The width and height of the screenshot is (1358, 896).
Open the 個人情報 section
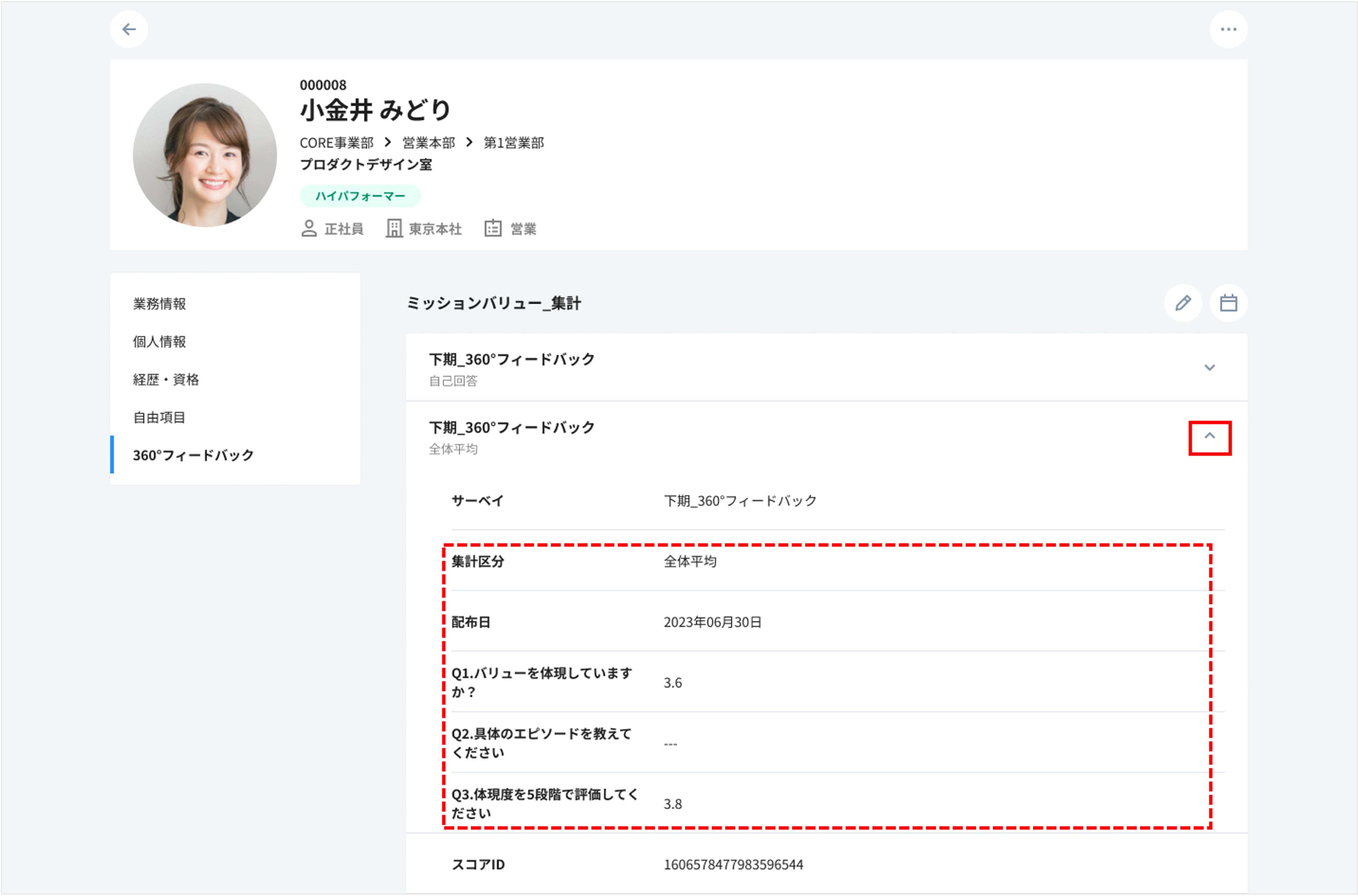160,342
